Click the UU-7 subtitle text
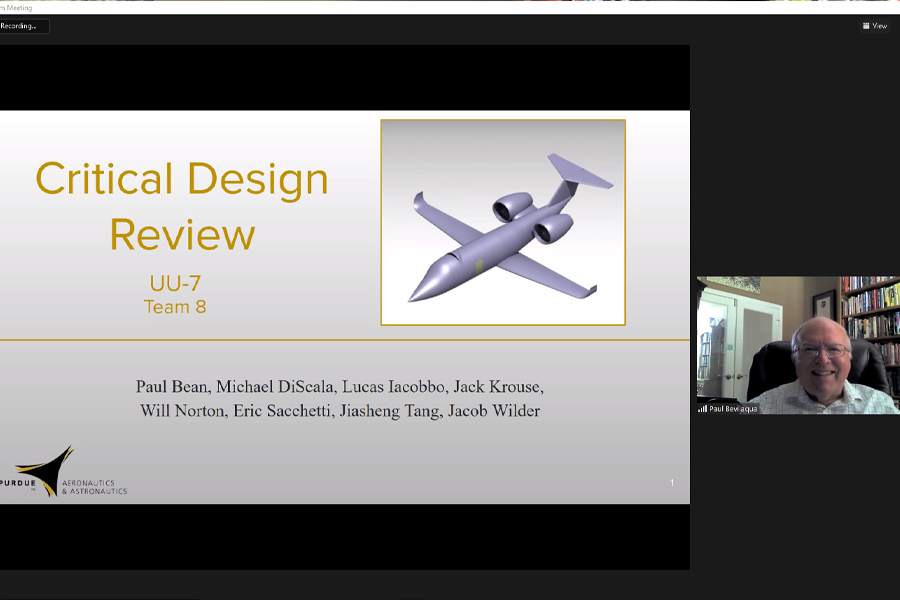900x600 pixels. click(175, 284)
